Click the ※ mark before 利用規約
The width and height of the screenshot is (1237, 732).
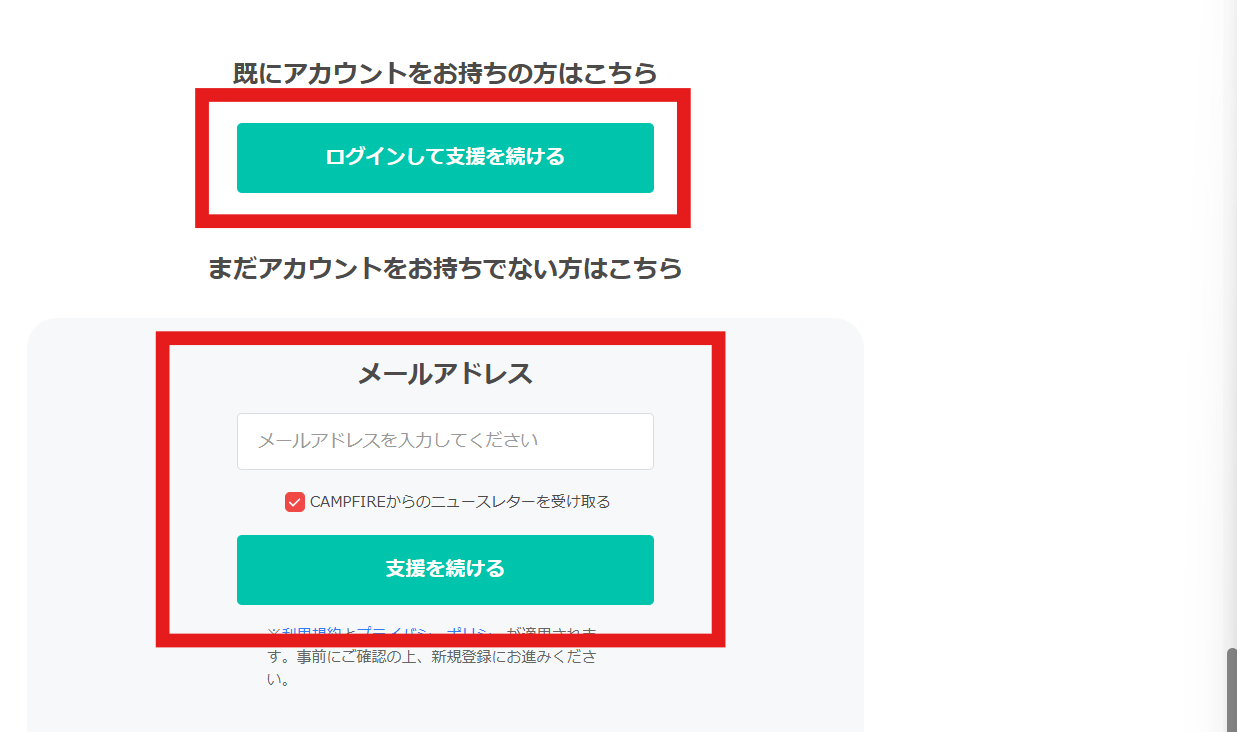pyautogui.click(x=274, y=634)
